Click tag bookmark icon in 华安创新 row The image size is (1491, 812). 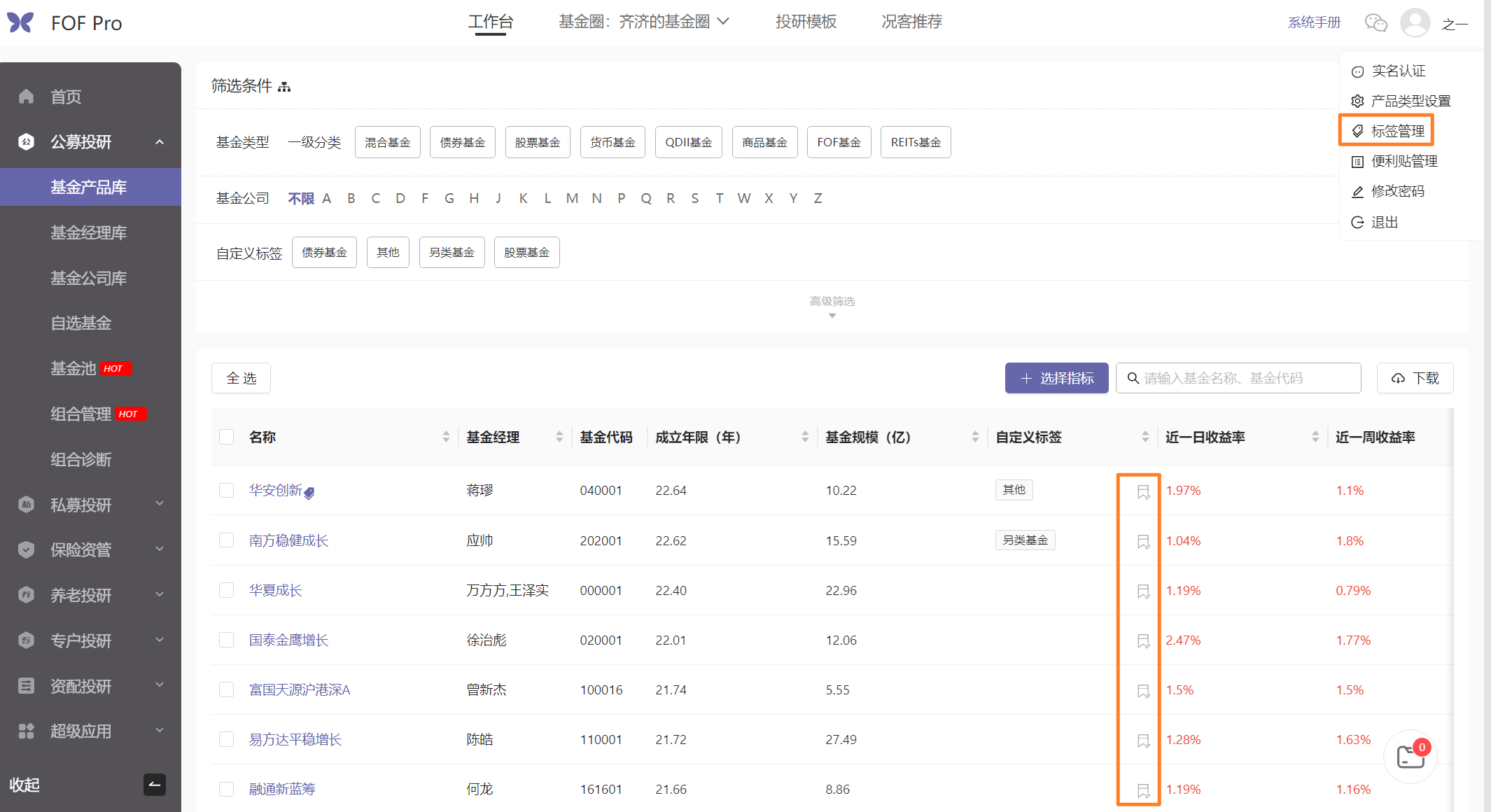click(x=1143, y=492)
